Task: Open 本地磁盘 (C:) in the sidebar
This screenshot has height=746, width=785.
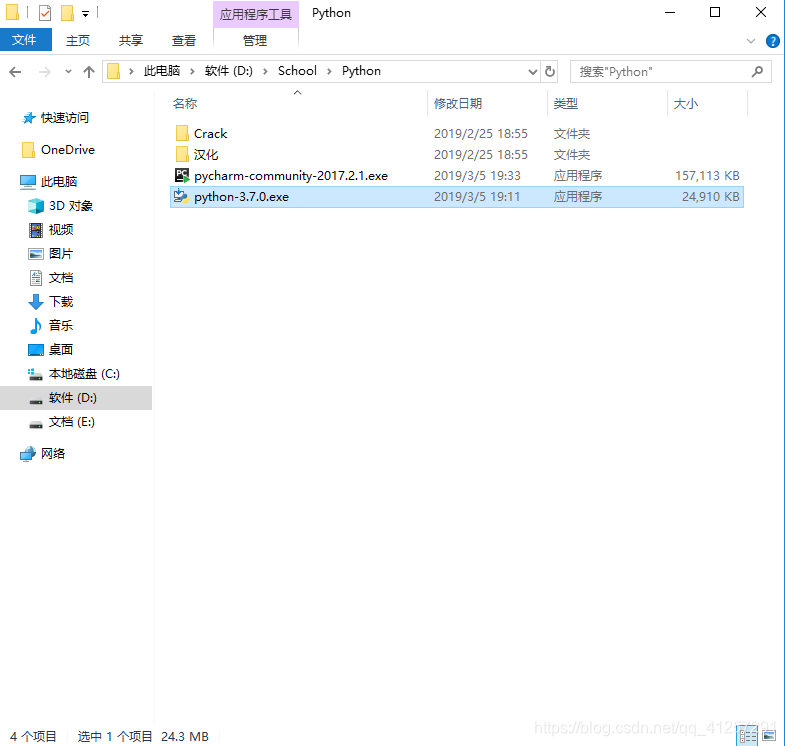Action: click(84, 374)
